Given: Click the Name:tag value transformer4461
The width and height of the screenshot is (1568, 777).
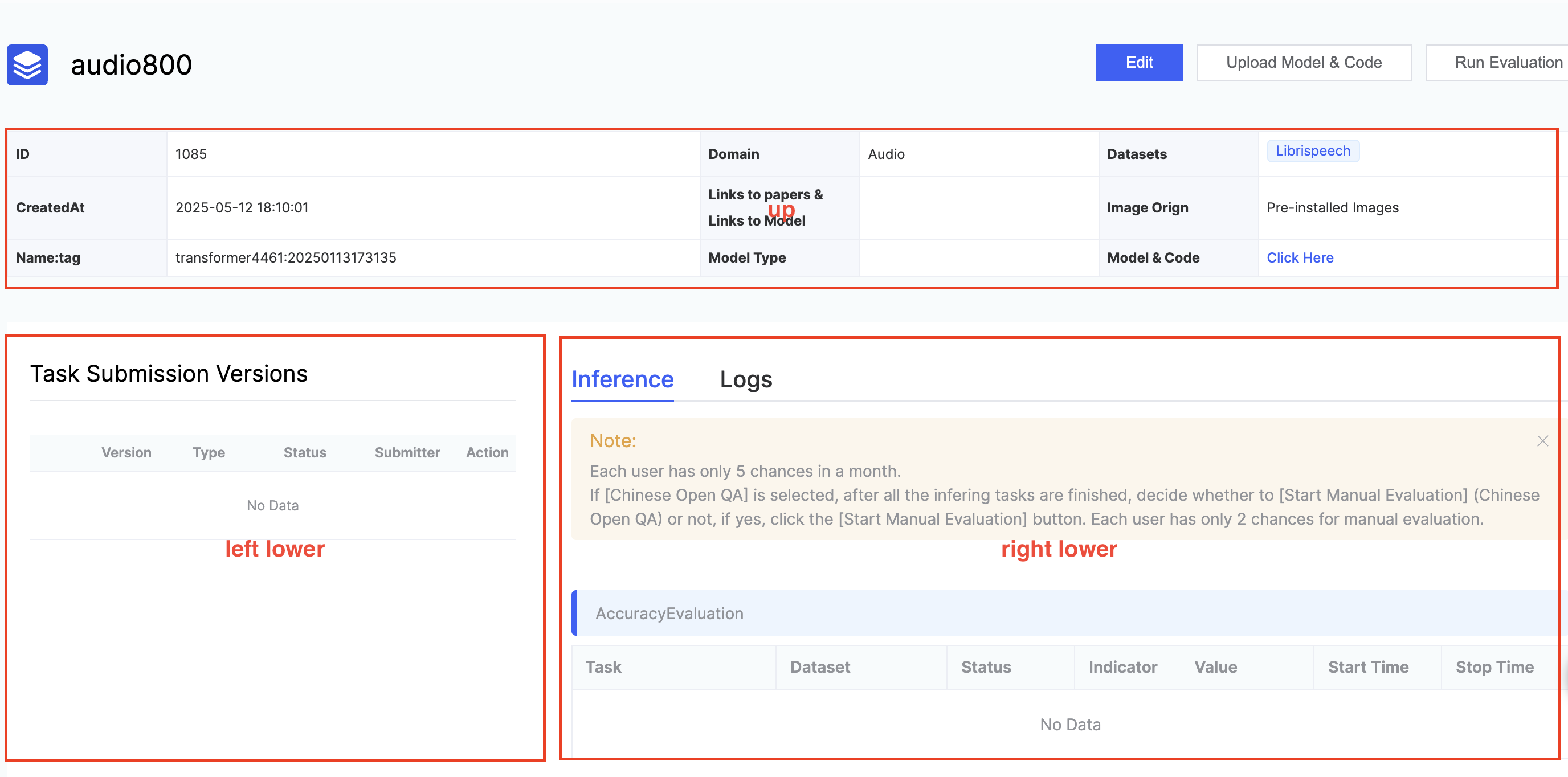Looking at the screenshot, I should 285,258.
